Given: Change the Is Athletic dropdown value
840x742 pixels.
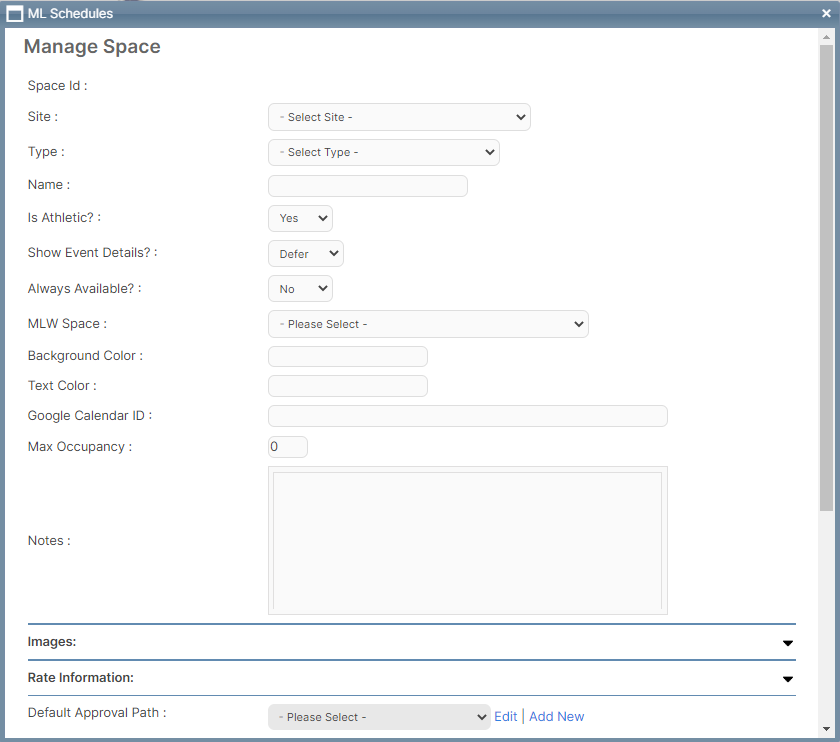Looking at the screenshot, I should click(x=300, y=218).
